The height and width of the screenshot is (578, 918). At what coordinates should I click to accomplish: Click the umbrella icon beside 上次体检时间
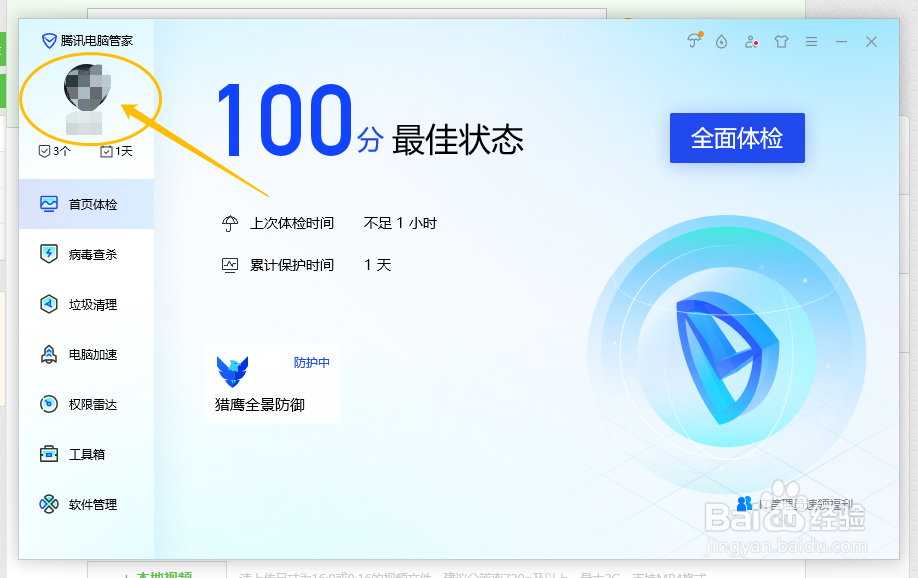230,223
